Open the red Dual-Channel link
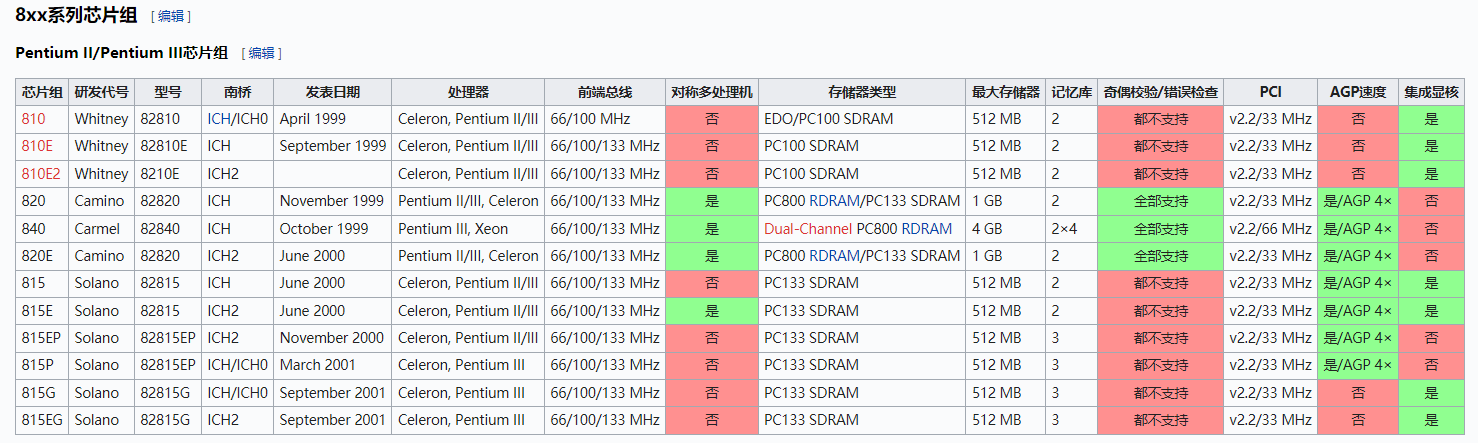Image resolution: width=1478 pixels, height=443 pixels. point(808,228)
